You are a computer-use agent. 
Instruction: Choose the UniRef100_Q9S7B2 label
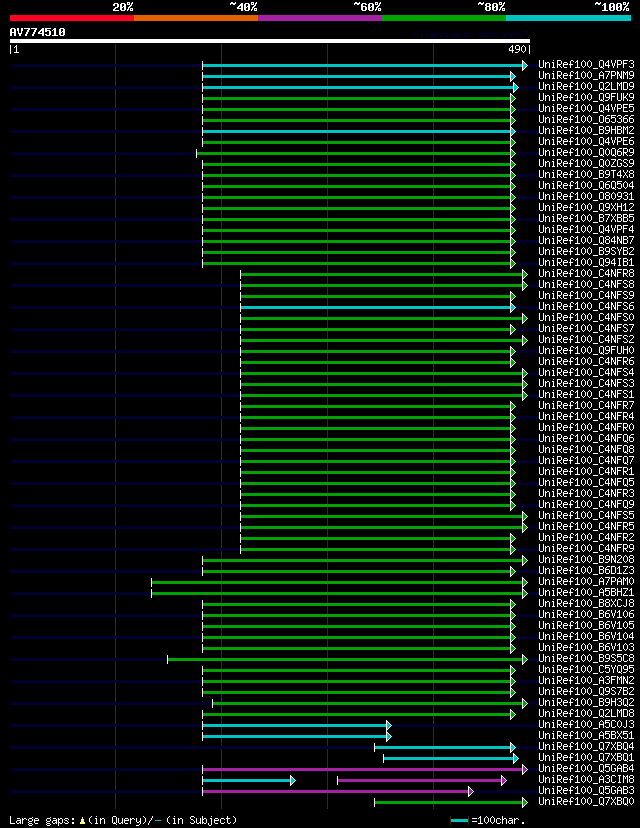586,691
